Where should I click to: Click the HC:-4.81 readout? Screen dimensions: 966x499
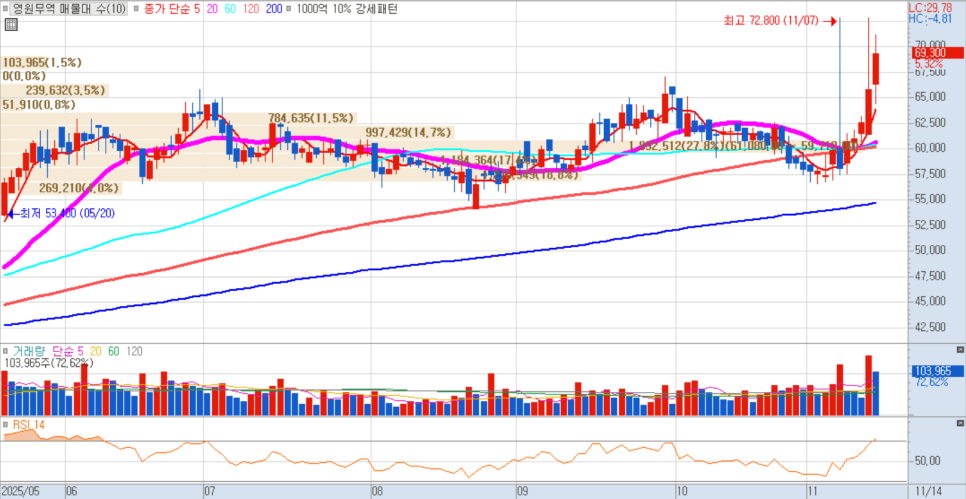pyautogui.click(x=932, y=18)
